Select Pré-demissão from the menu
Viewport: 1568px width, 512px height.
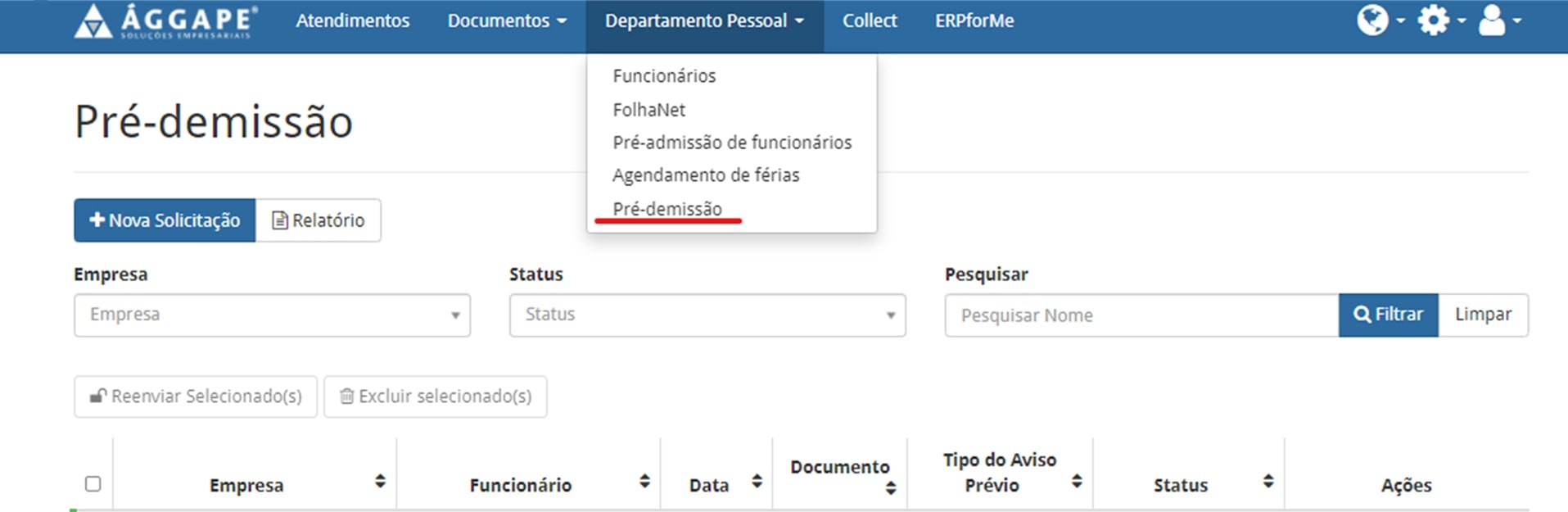[x=667, y=209]
